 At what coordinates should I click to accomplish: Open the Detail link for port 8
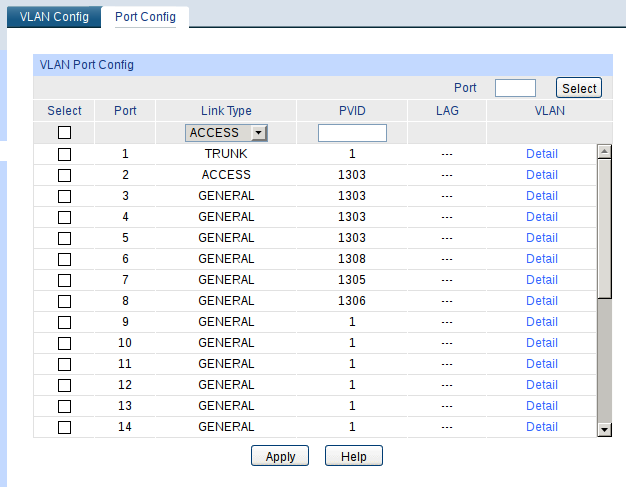click(542, 301)
